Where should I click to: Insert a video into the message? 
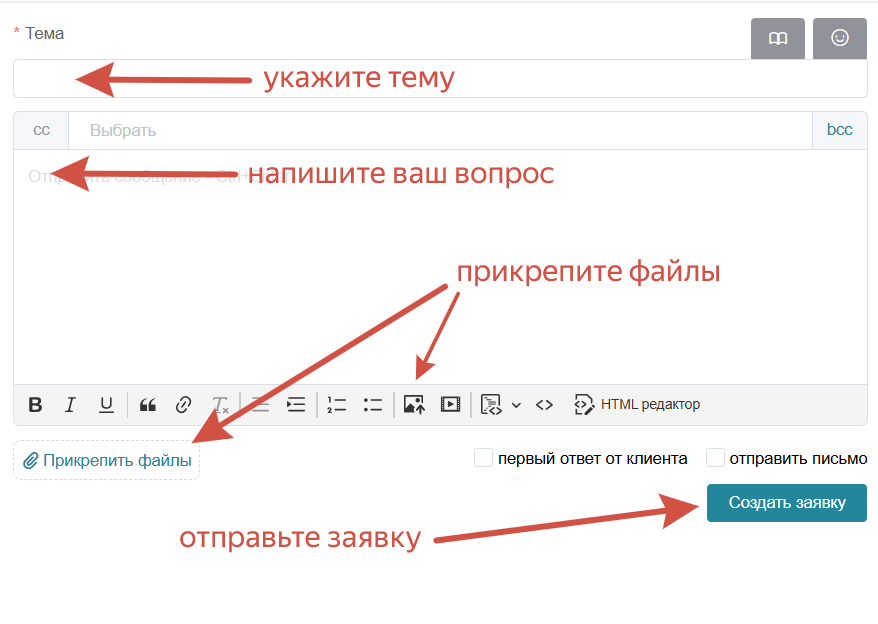click(x=450, y=404)
